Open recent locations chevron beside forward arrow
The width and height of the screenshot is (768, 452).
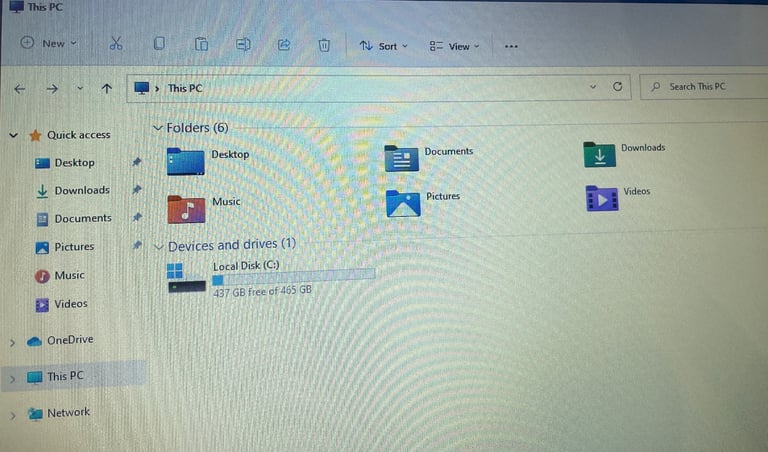[x=80, y=89]
